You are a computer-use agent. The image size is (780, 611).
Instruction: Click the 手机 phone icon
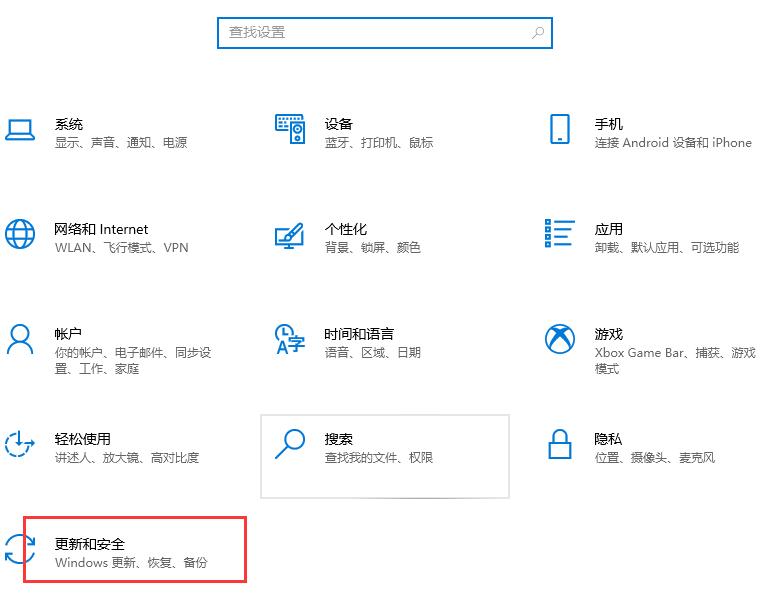point(560,129)
